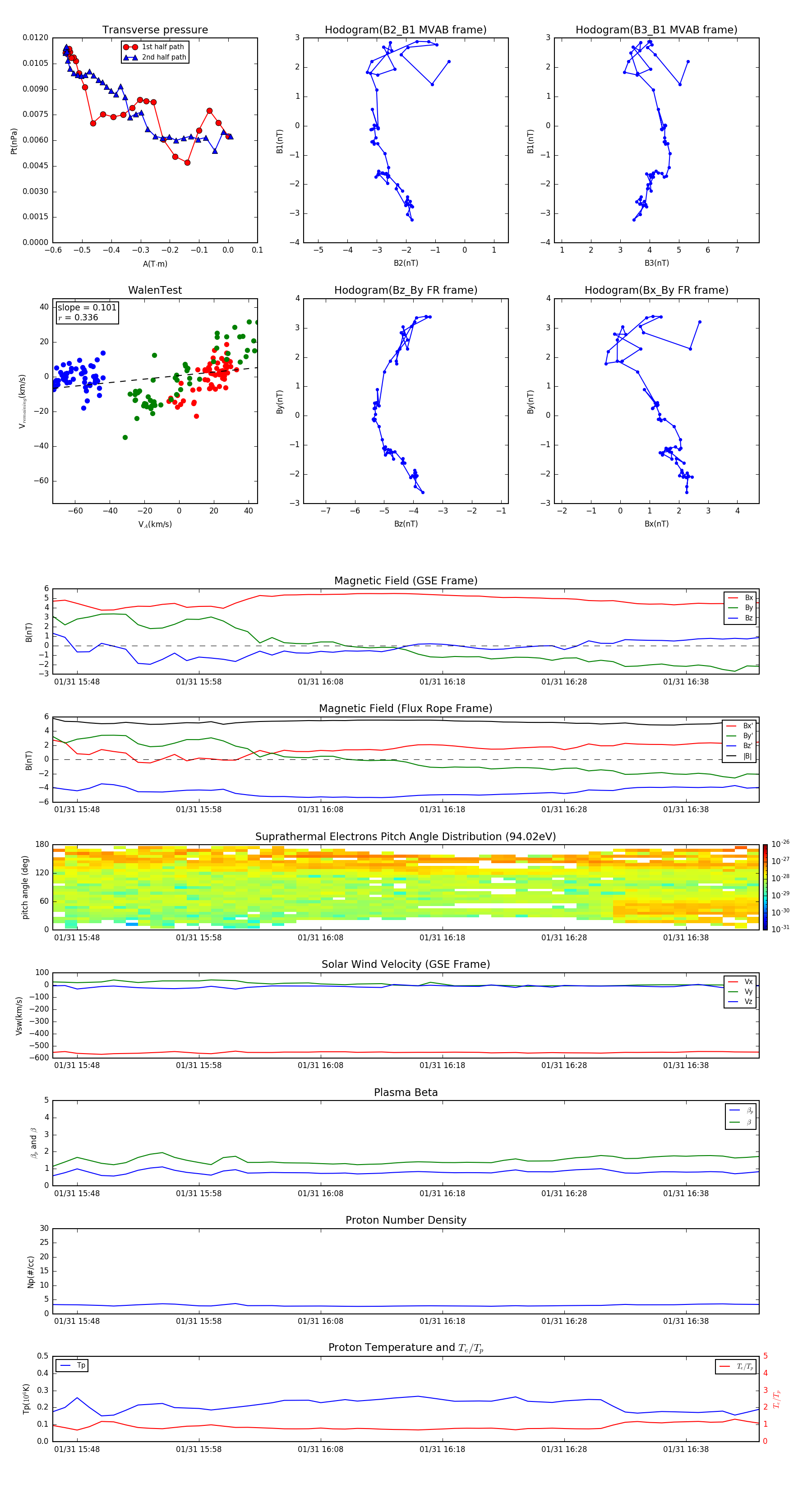Image resolution: width=812 pixels, height=1489 pixels.
Task: Click 'Hodogram(B2_B1 MVAB frame)' title
Action: (406, 30)
